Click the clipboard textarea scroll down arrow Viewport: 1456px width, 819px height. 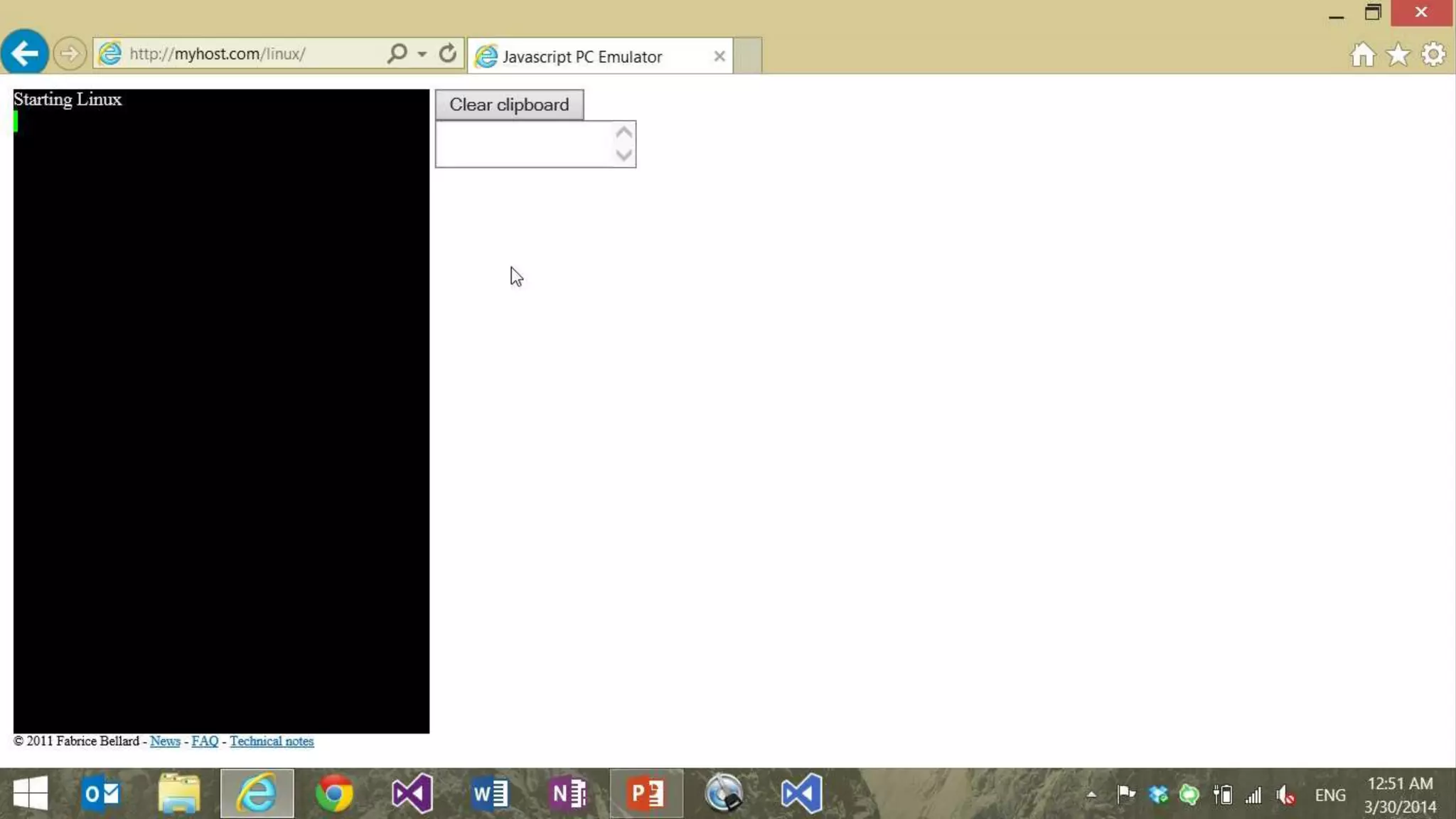tap(624, 155)
